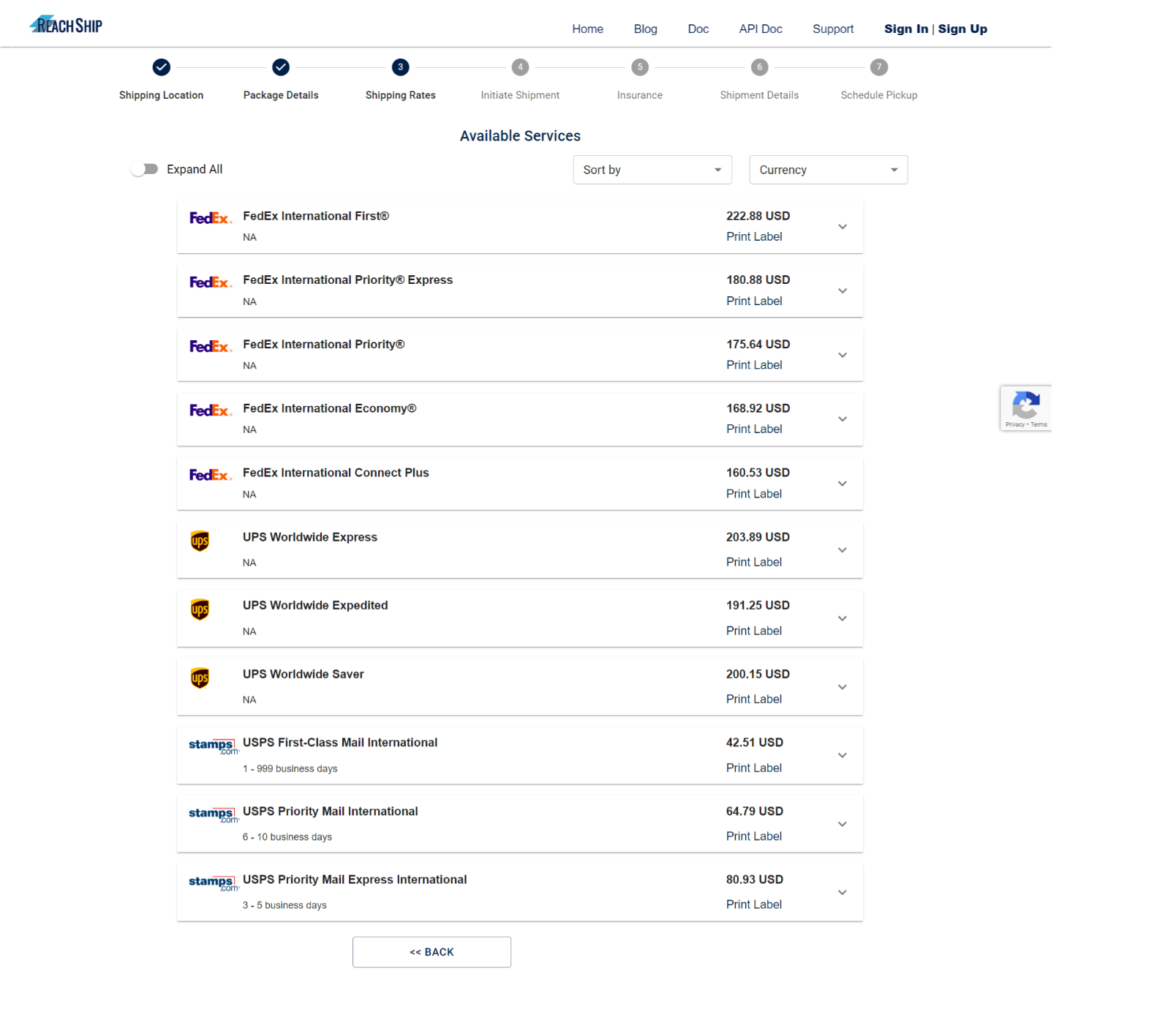Print Label for FedEx International First
The height and width of the screenshot is (1009, 1176).
tap(754, 236)
